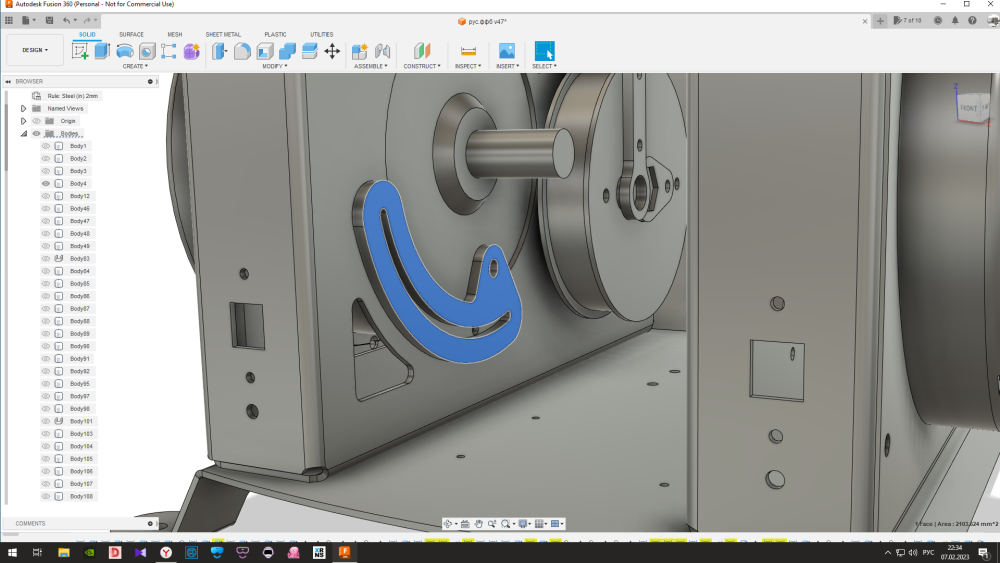This screenshot has height=563, width=1000.
Task: Open the SURFACE tab
Action: click(x=131, y=34)
